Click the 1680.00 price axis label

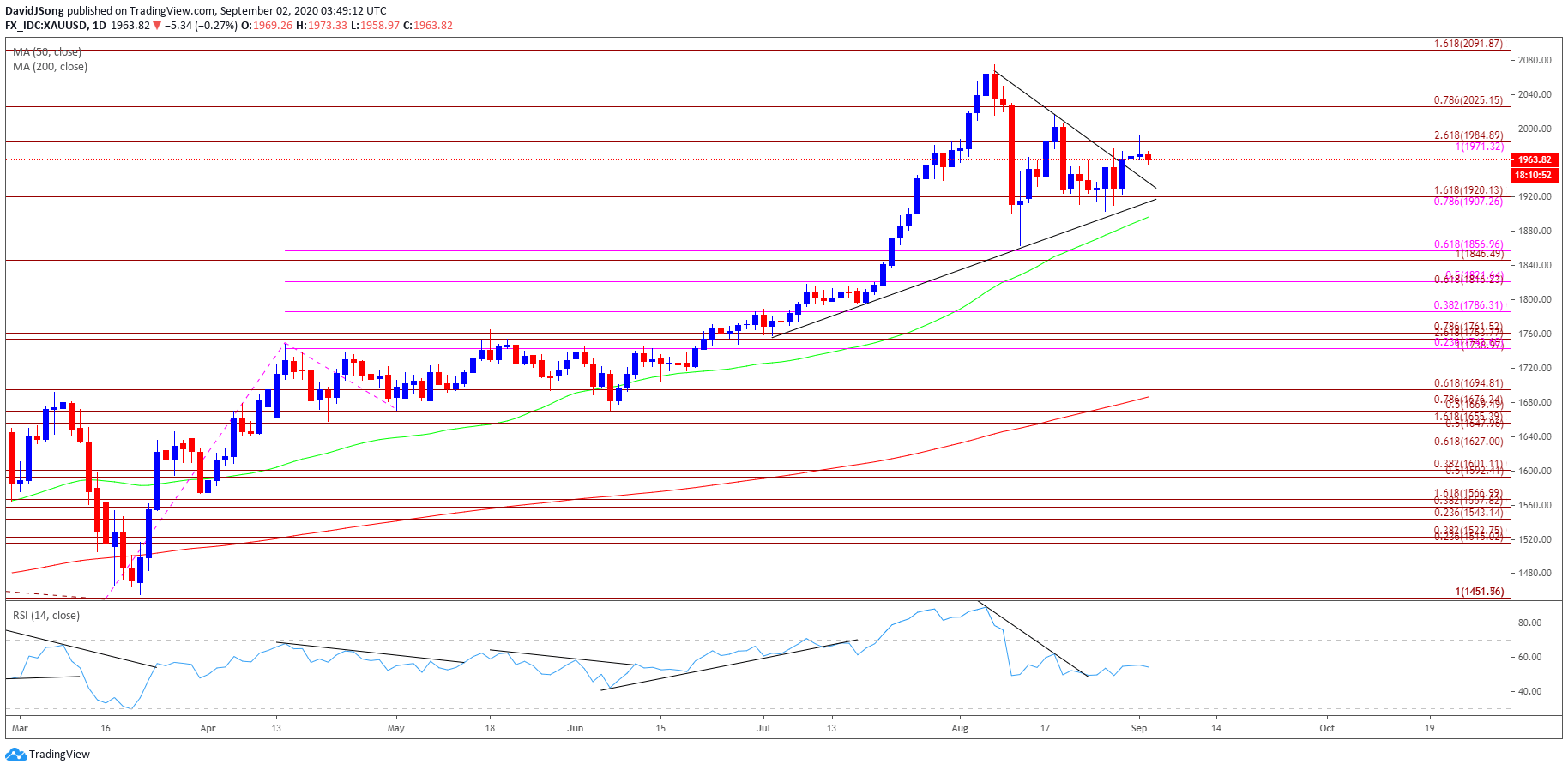(1535, 403)
